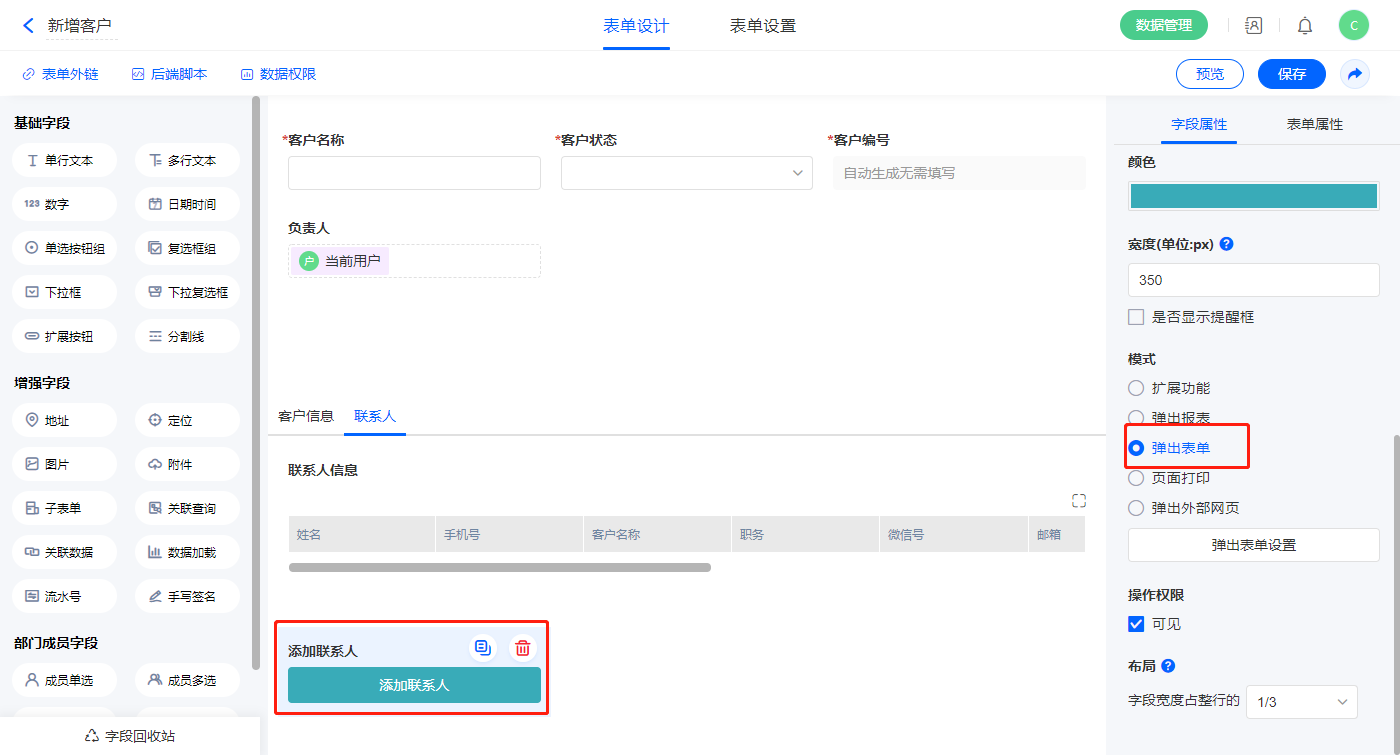Click the user avatar C menu

click(x=1353, y=26)
